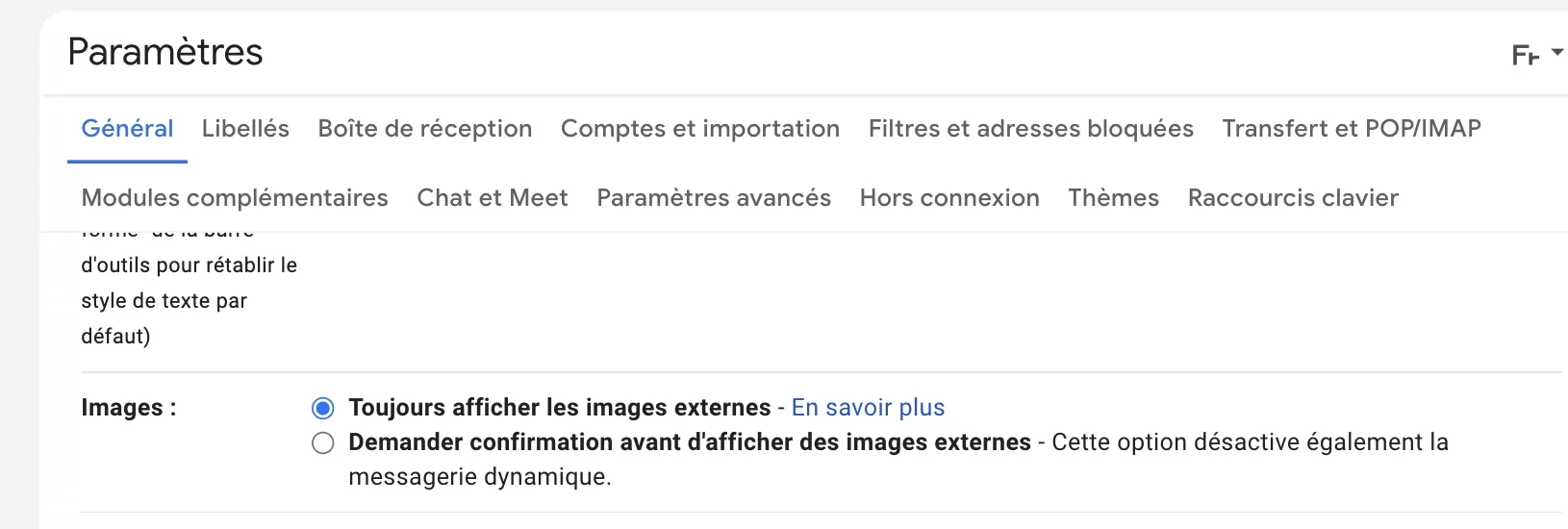1568x529 pixels.
Task: Open the Hors connexion tab
Action: (x=949, y=198)
